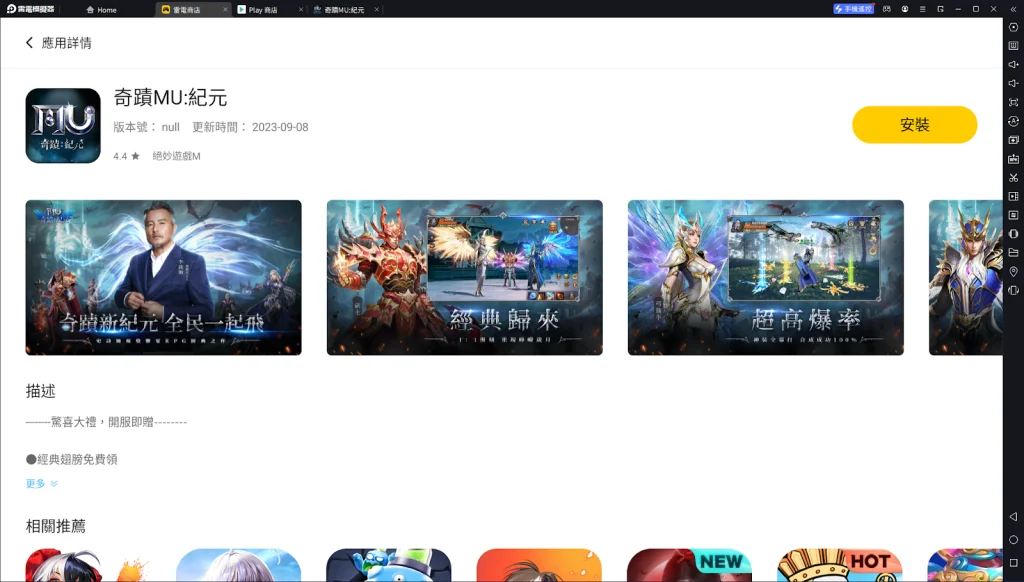Tap the Android home circle button
1024x582 pixels.
click(1013, 540)
